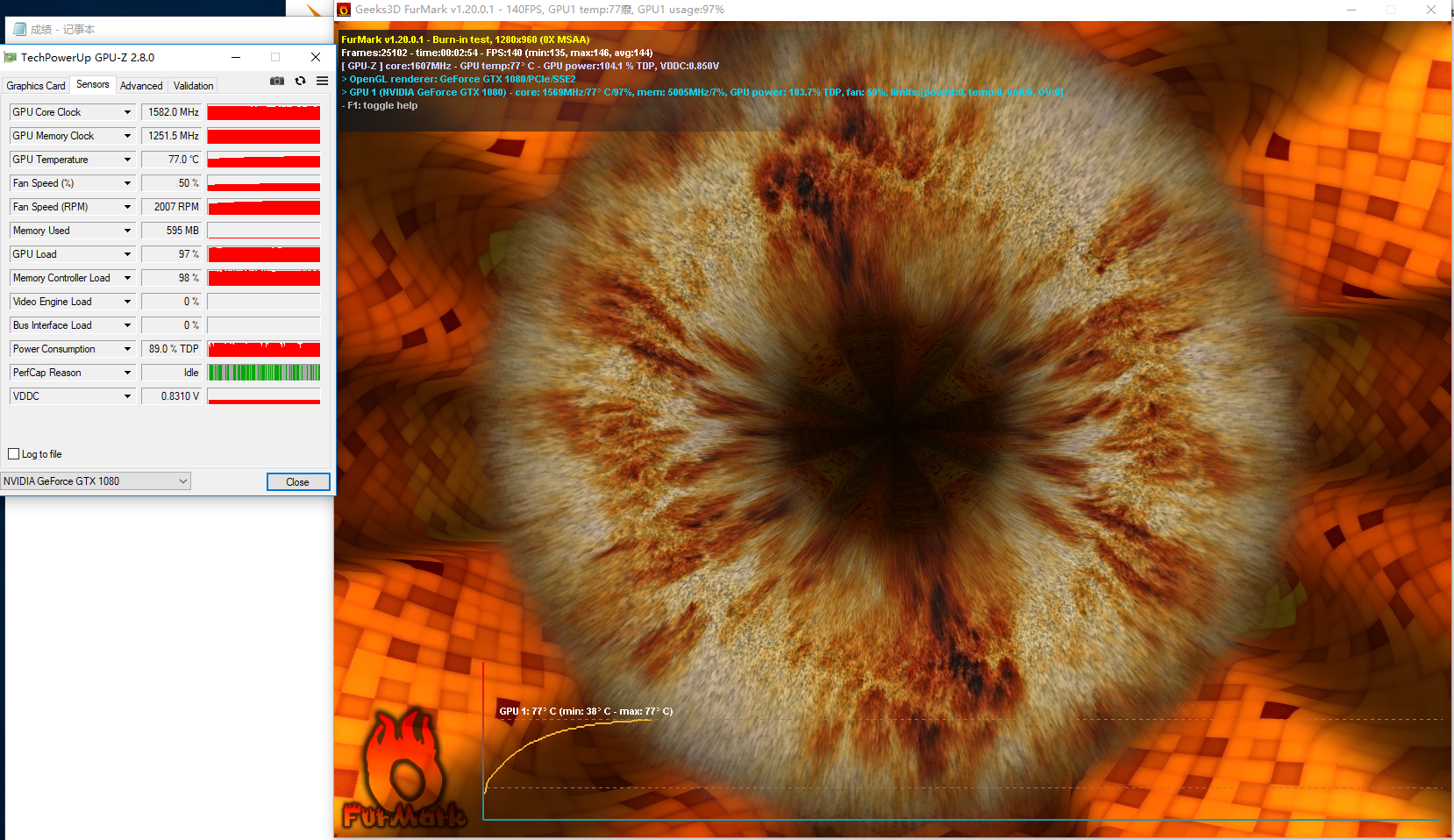Image resolution: width=1454 pixels, height=840 pixels.
Task: Click the 0.8310 V VDDC value
Action: coord(172,396)
